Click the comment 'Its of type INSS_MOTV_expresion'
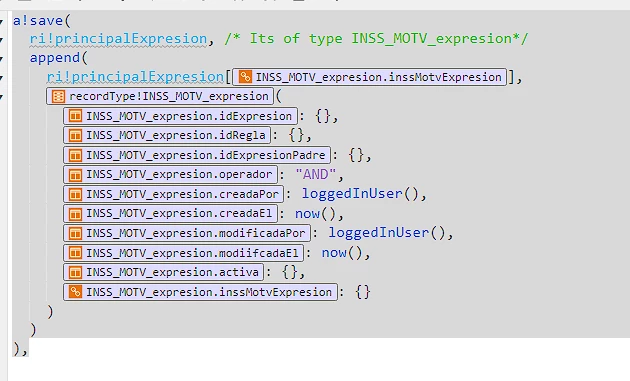 376,39
